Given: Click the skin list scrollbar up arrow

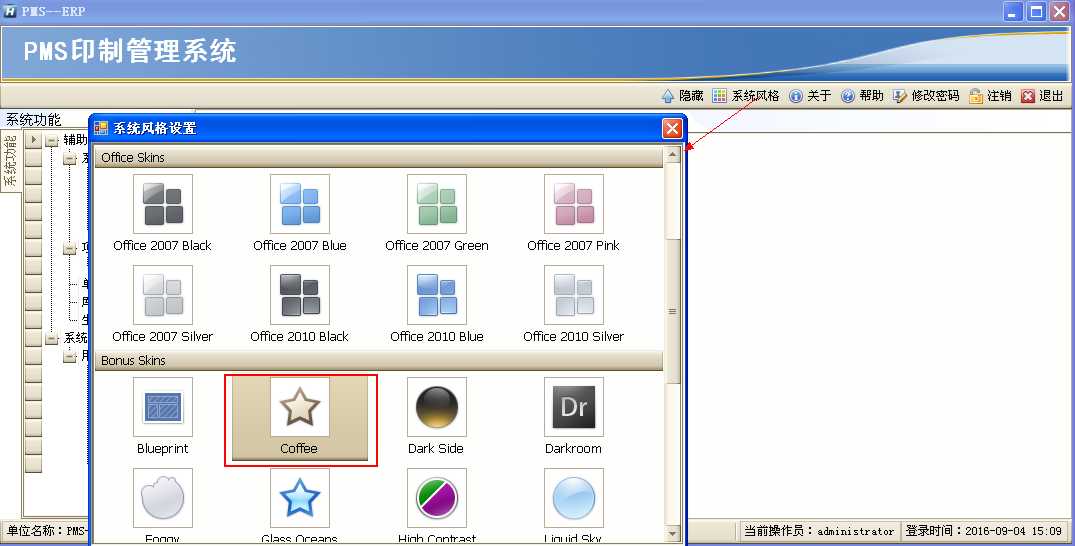Looking at the screenshot, I should [x=673, y=155].
